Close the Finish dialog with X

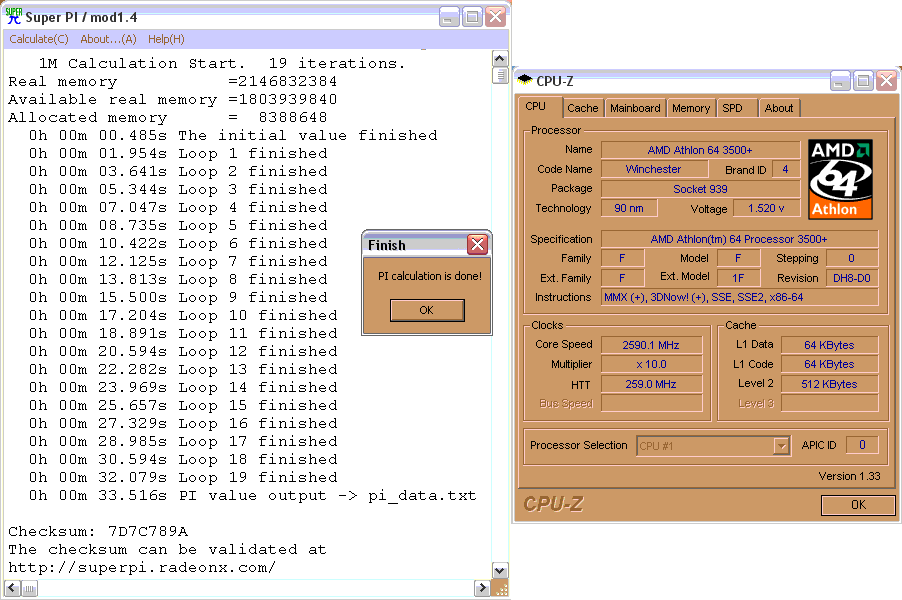tap(477, 244)
